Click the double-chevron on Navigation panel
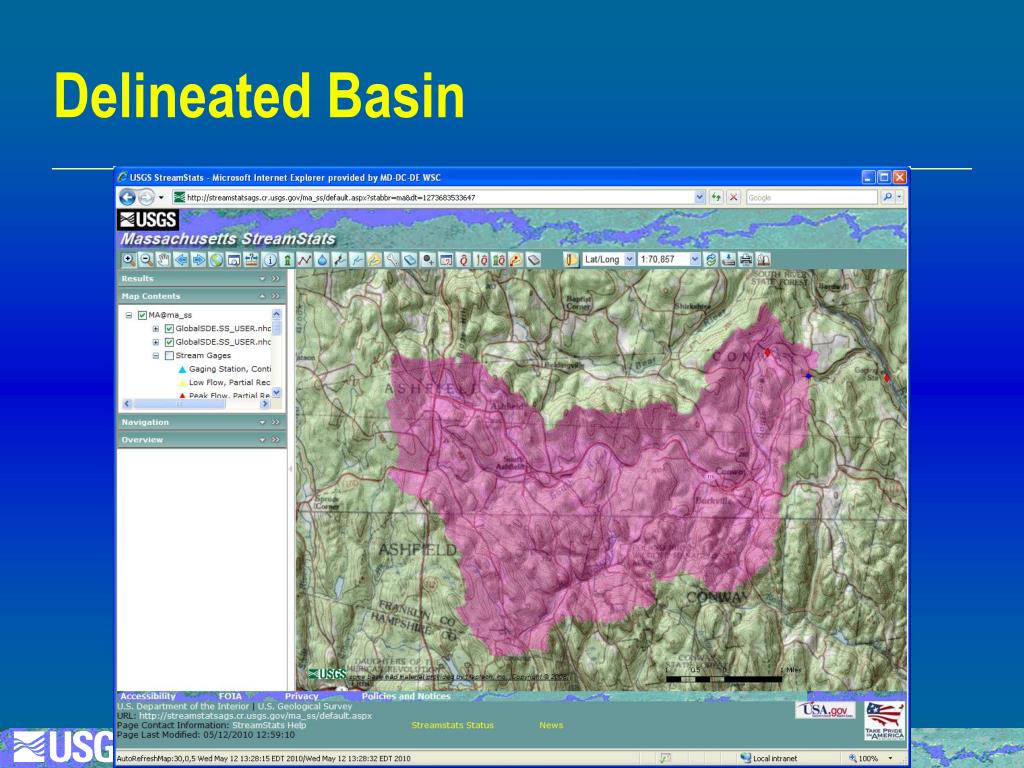Image resolution: width=1024 pixels, height=768 pixels. pyautogui.click(x=276, y=423)
